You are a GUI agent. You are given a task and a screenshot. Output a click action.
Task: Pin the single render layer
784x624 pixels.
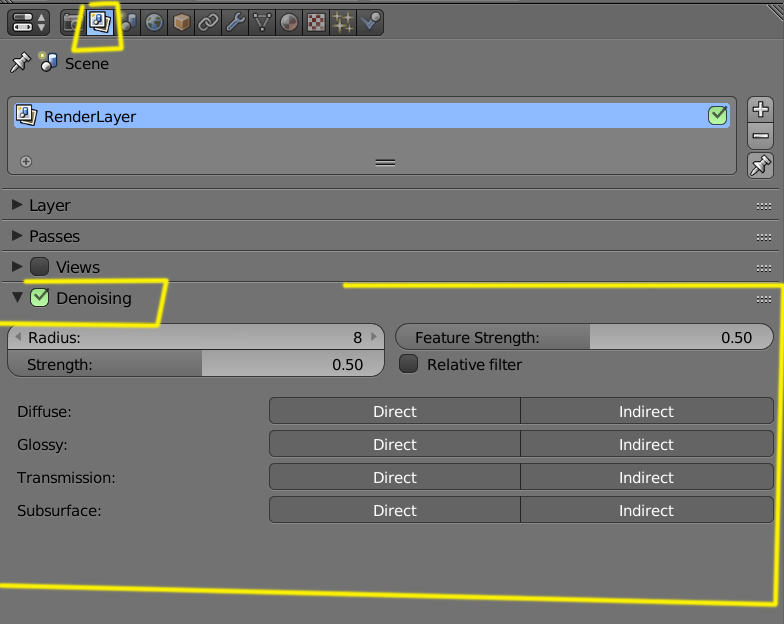[760, 166]
